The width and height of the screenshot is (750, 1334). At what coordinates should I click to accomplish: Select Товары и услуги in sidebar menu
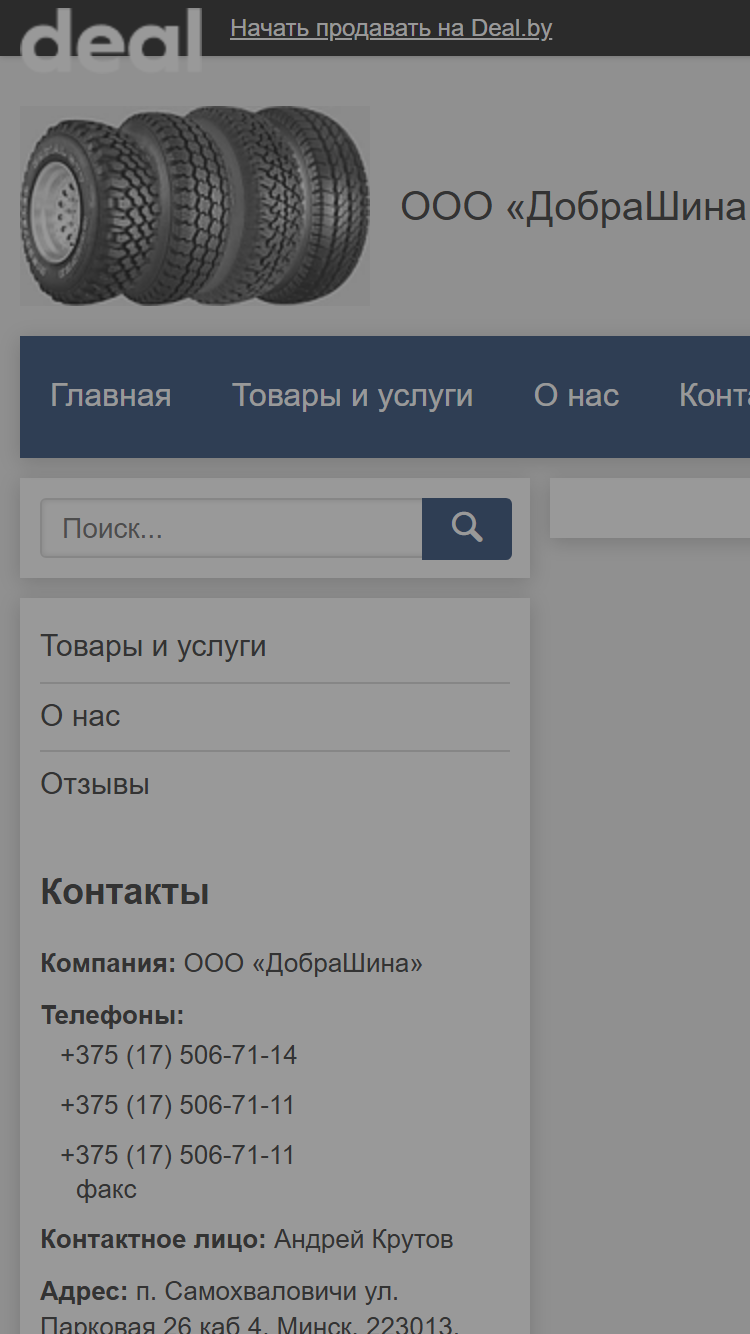[153, 646]
